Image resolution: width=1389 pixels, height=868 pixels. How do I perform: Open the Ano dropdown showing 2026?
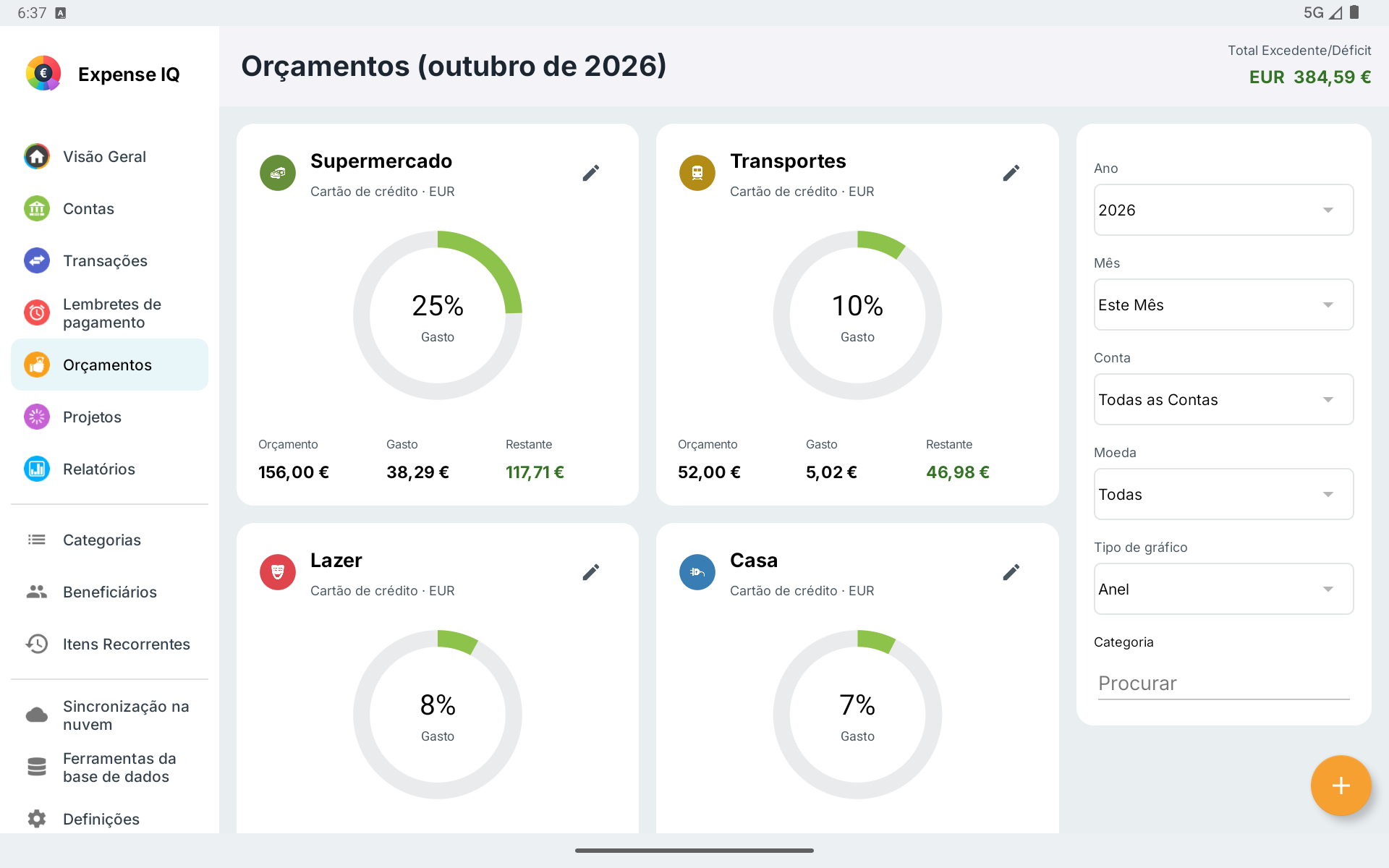pos(1223,210)
